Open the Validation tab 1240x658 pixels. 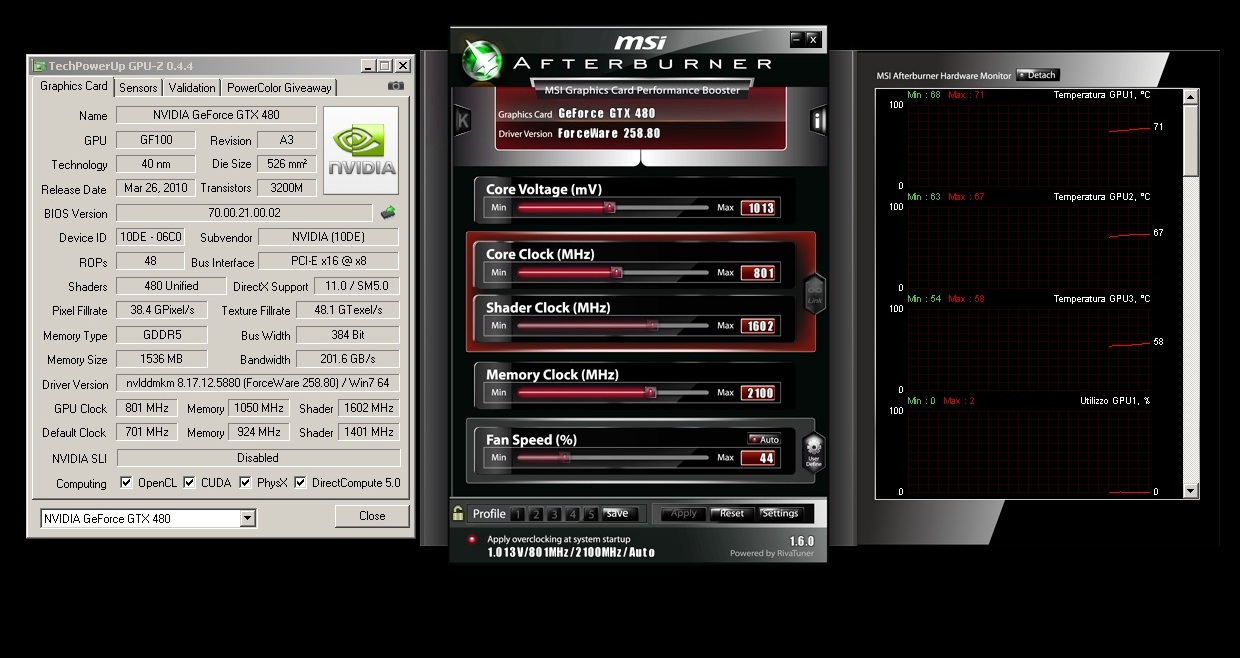pyautogui.click(x=191, y=88)
